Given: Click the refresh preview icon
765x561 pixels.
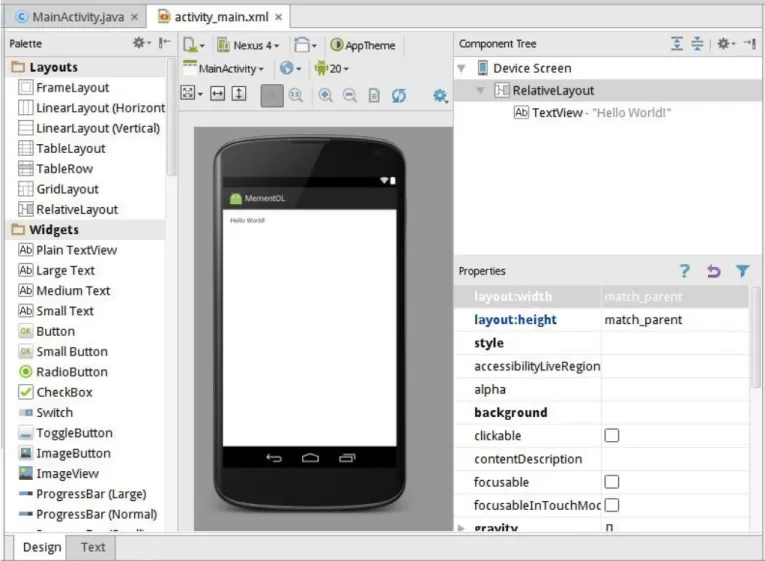Looking at the screenshot, I should [399, 95].
